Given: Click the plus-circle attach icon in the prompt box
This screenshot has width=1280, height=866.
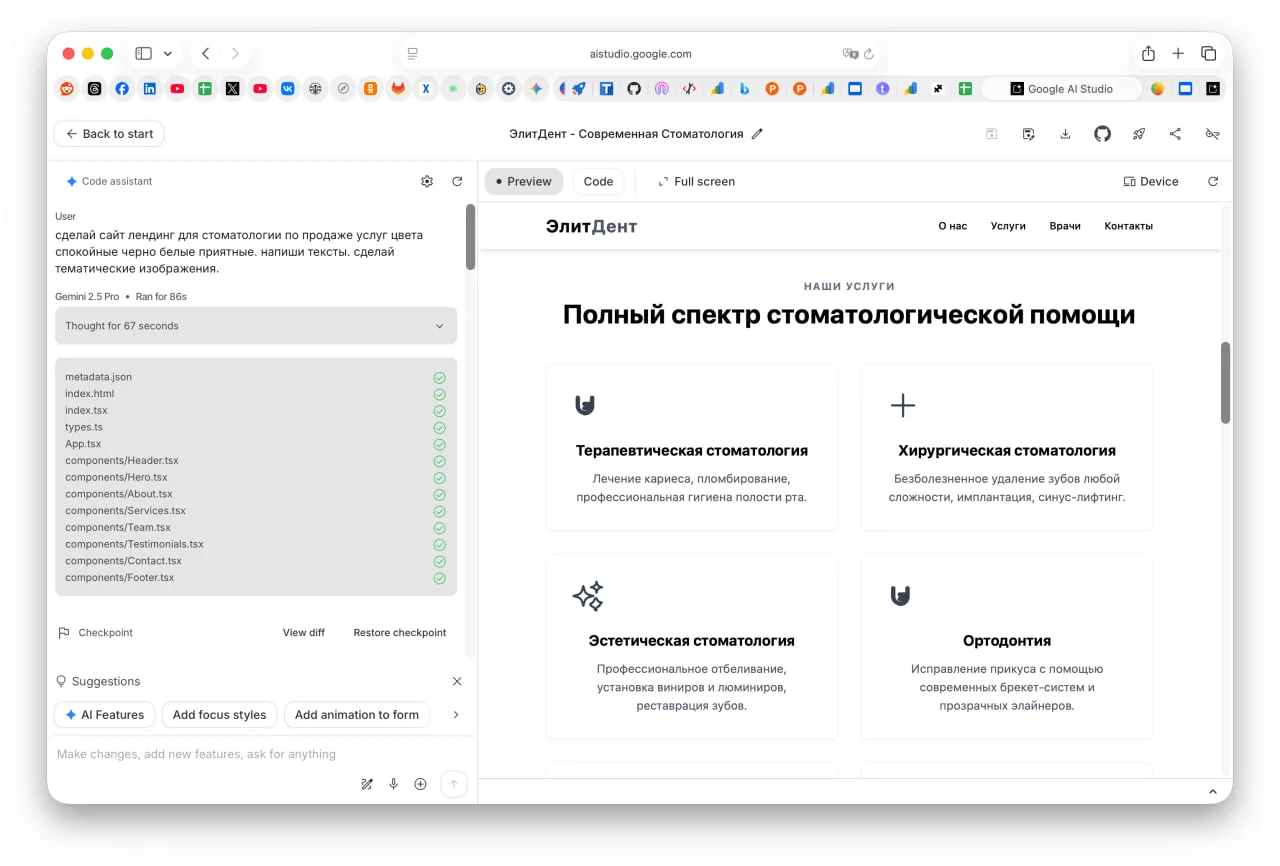Looking at the screenshot, I should 420,784.
